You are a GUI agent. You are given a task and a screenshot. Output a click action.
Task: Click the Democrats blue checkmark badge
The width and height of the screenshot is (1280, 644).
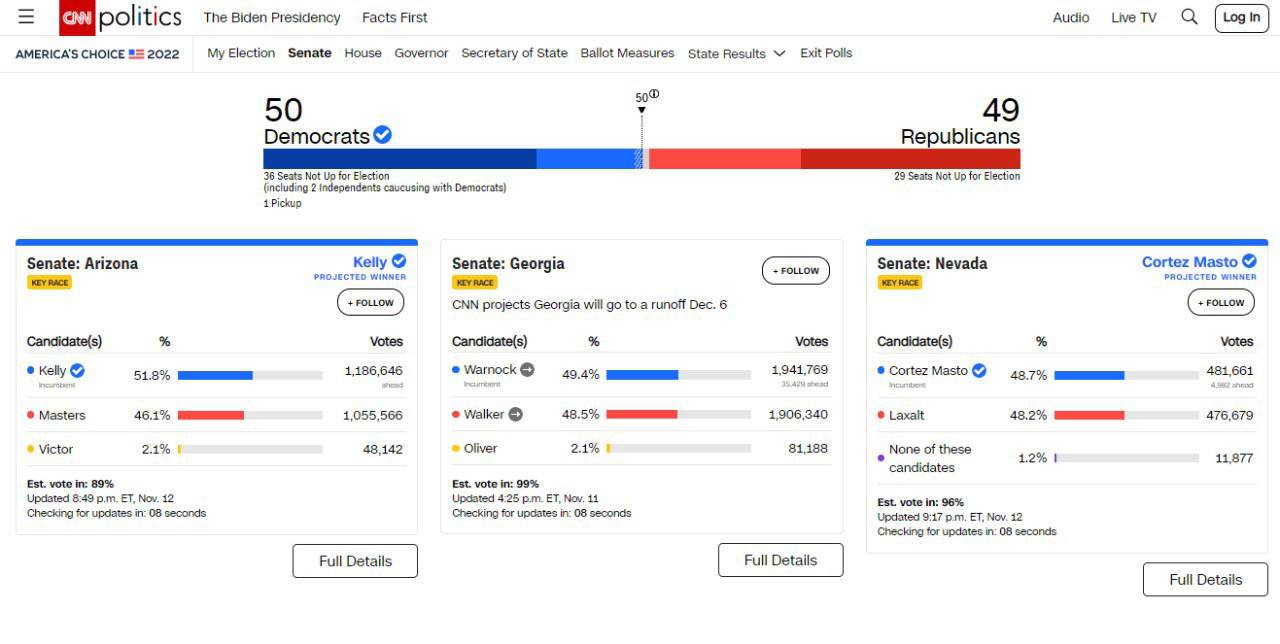pyautogui.click(x=382, y=135)
